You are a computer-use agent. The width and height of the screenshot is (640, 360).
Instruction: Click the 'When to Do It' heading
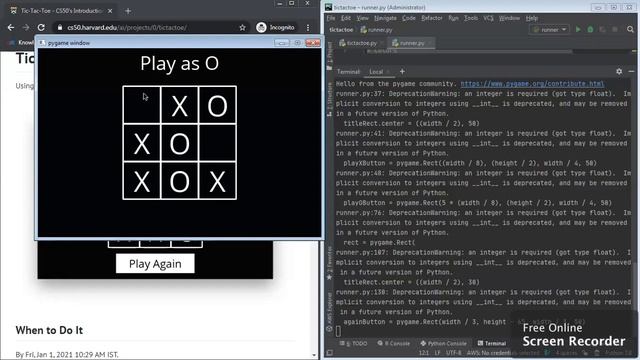pos(49,330)
